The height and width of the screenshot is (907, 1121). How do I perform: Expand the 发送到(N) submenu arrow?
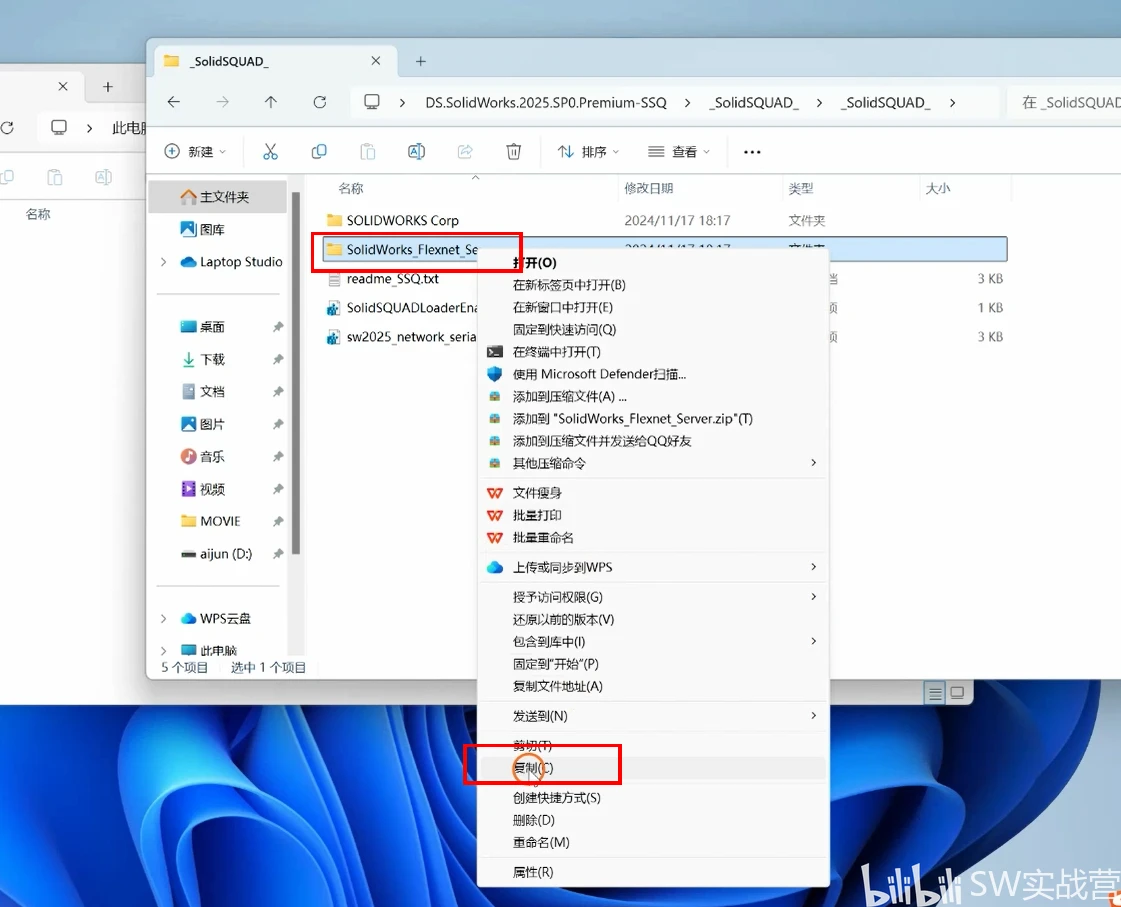[x=814, y=715]
